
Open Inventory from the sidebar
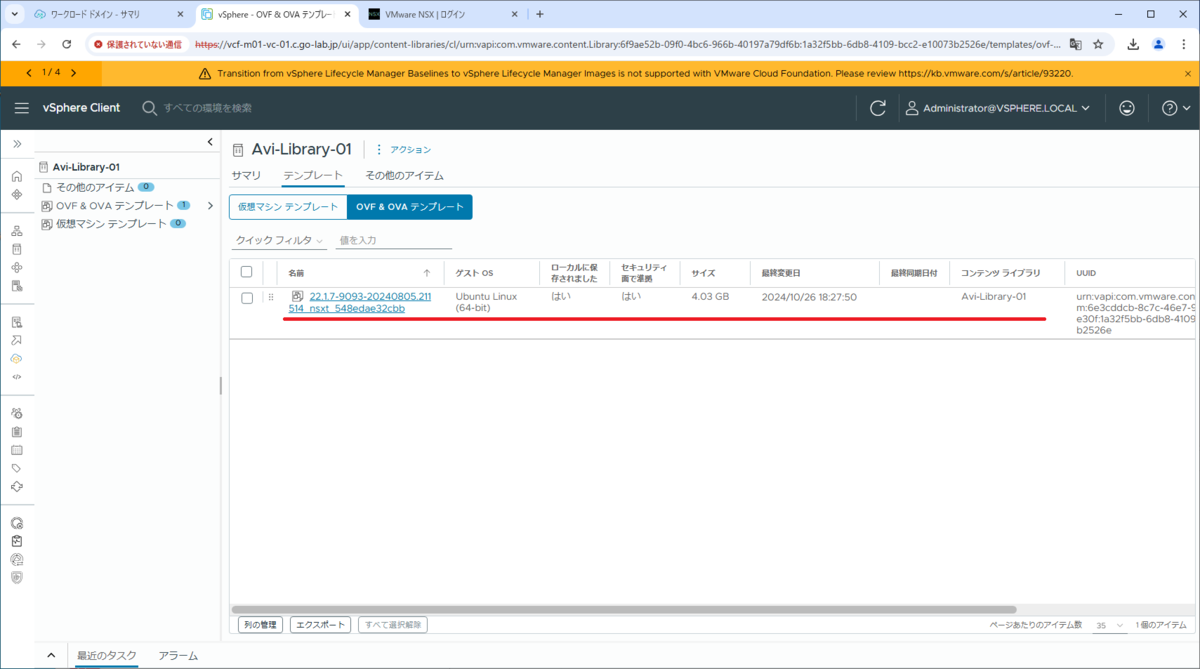click(17, 231)
